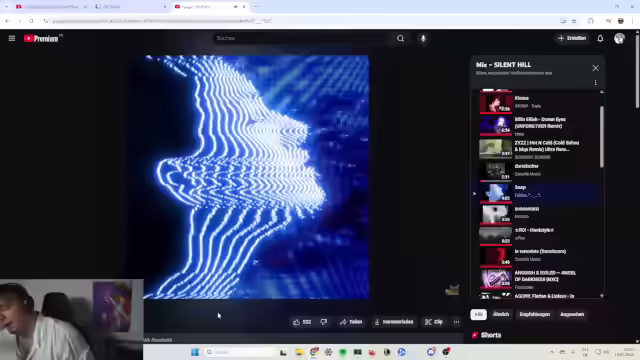
Task: Like the video with thumbs up
Action: point(302,322)
